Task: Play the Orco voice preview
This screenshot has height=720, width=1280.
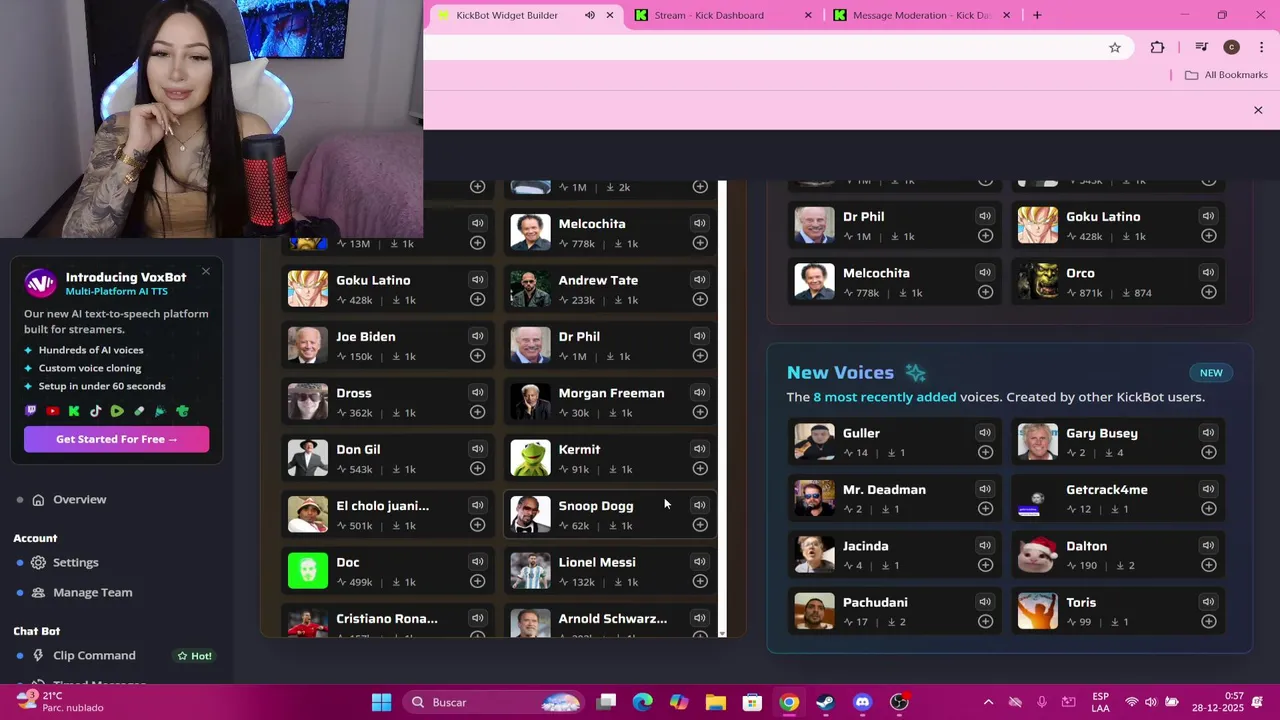Action: 1208,273
